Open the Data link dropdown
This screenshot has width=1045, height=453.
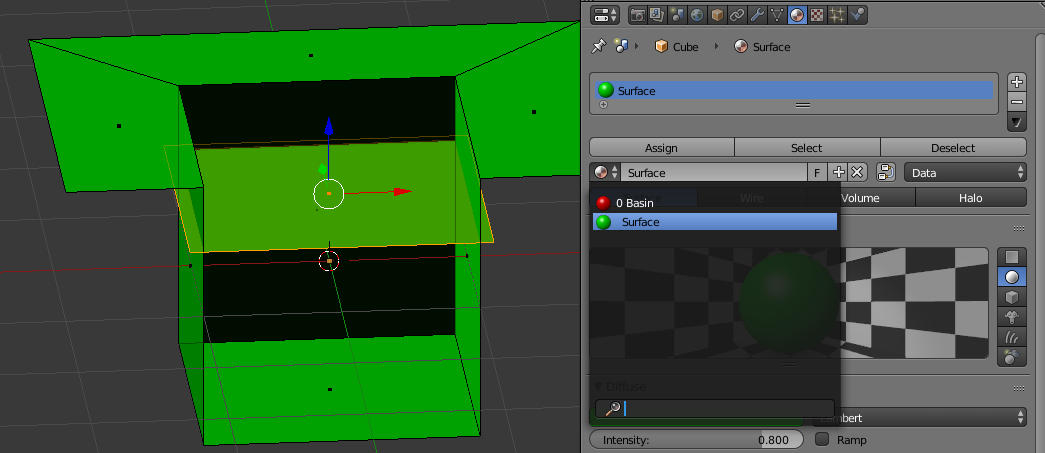point(965,173)
